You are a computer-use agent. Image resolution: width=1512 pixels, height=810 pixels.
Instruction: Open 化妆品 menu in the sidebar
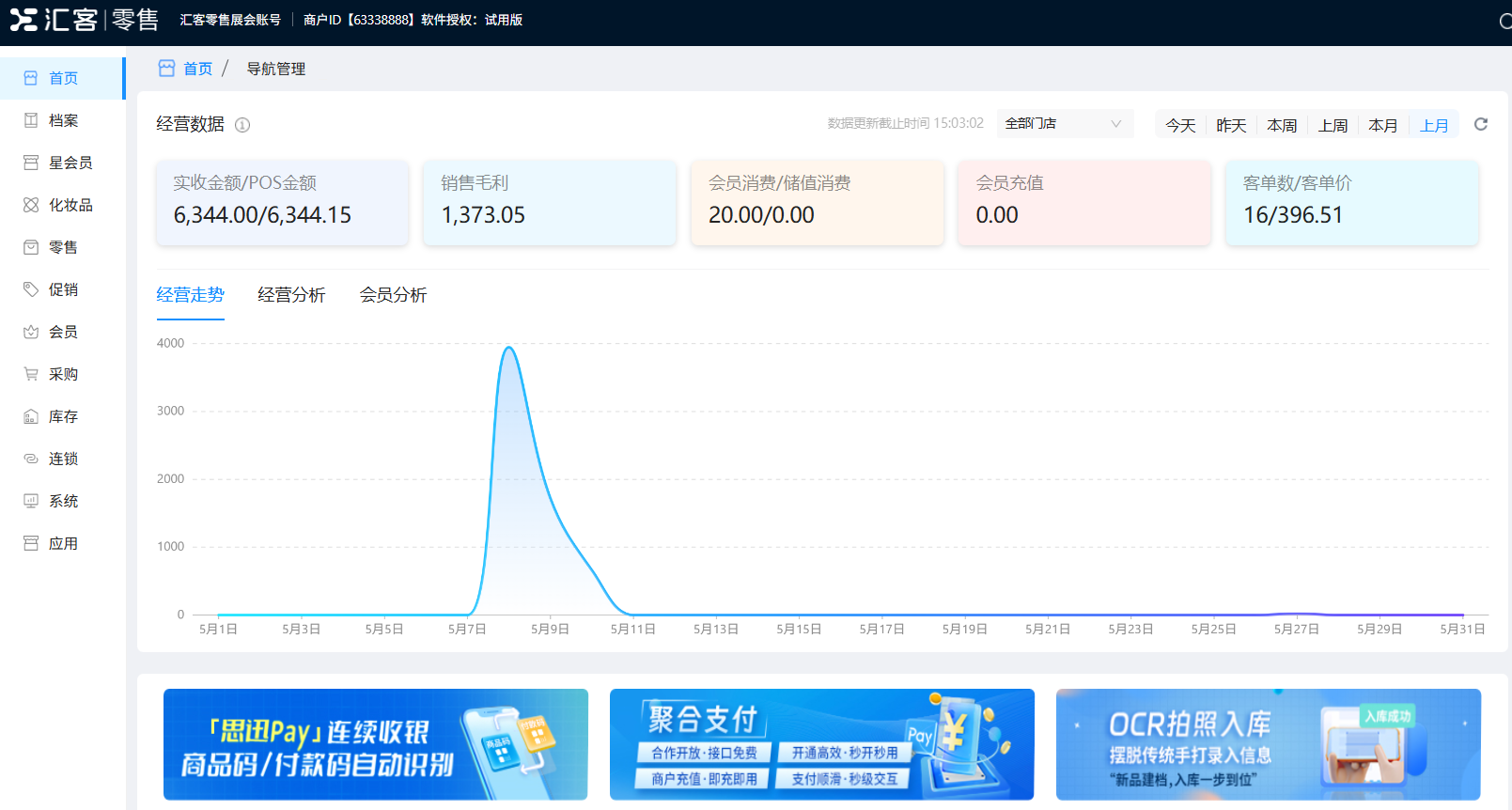coord(62,205)
